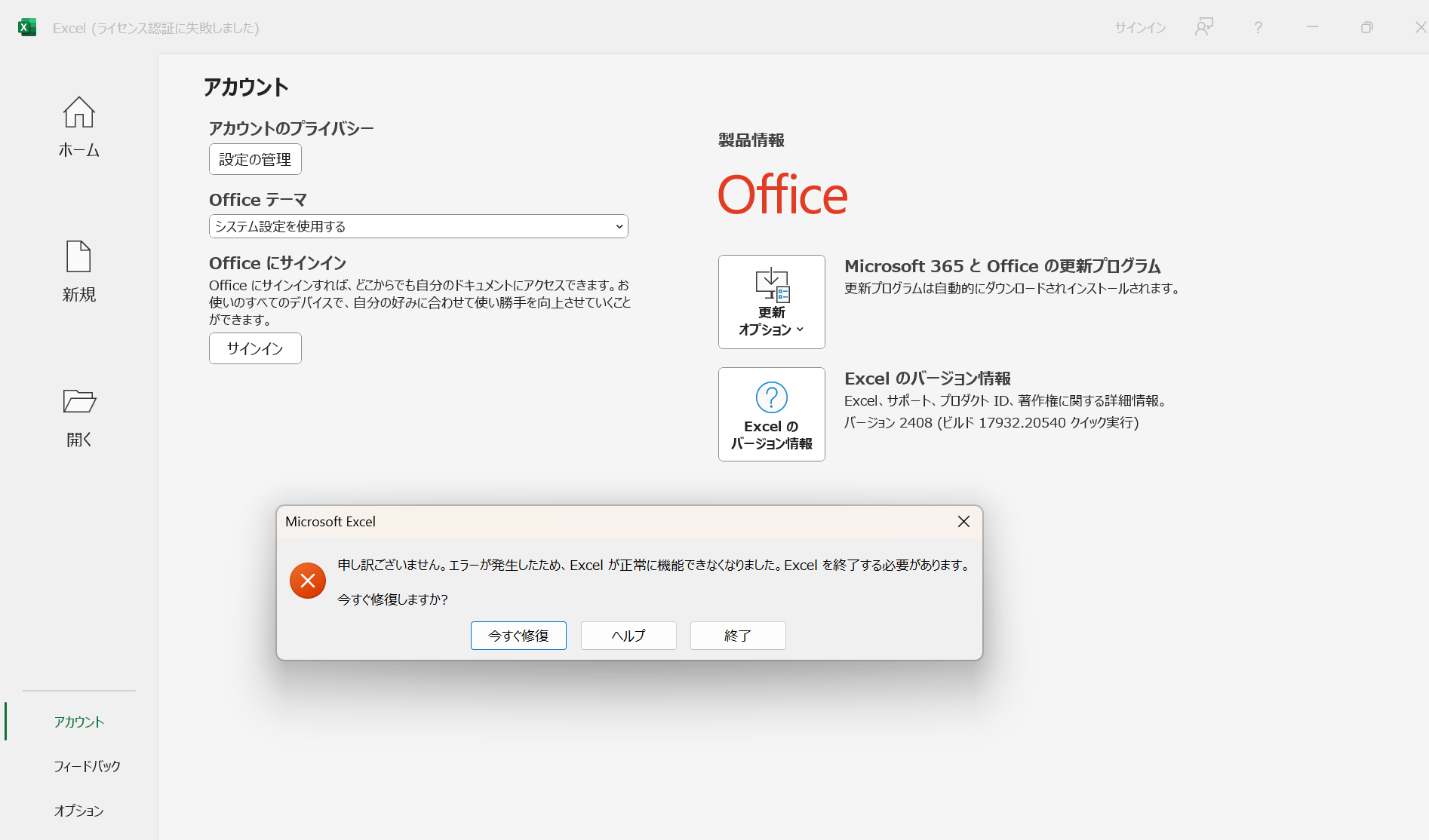The height and width of the screenshot is (840, 1429).
Task: Click 終了 to exit Excel
Action: tap(737, 636)
